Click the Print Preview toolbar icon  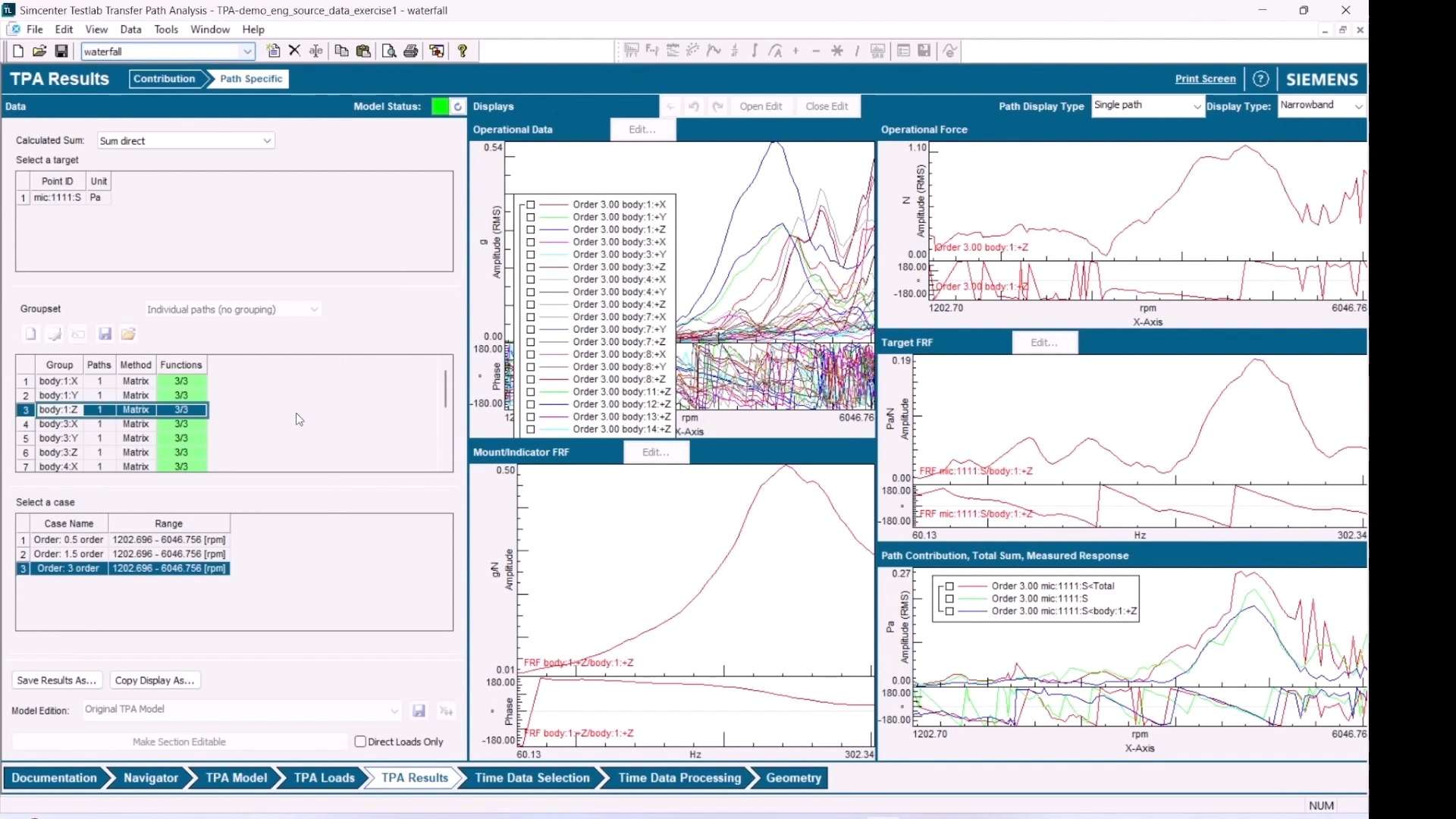388,52
